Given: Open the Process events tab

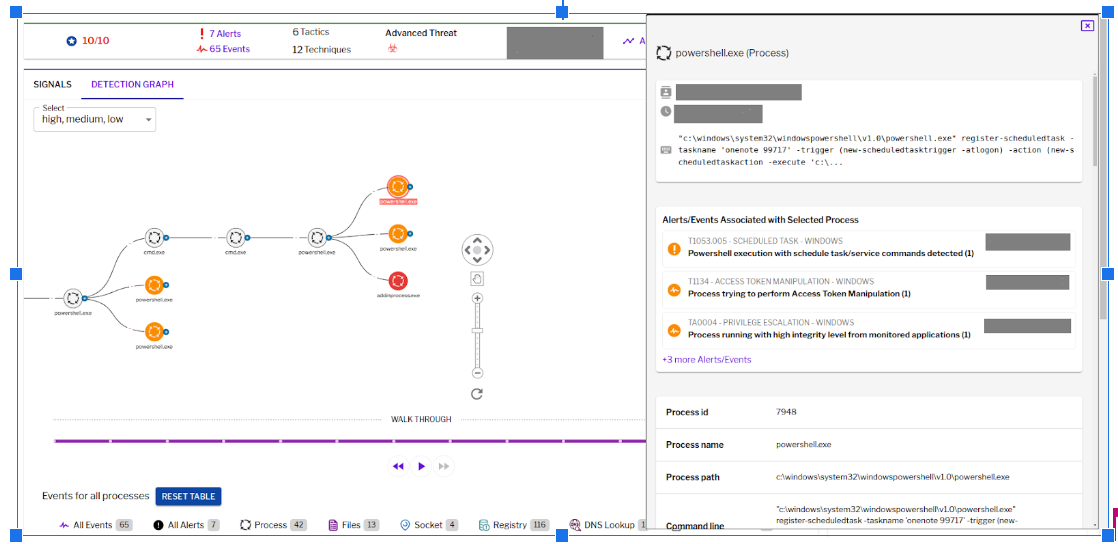Looking at the screenshot, I should coord(273,525).
